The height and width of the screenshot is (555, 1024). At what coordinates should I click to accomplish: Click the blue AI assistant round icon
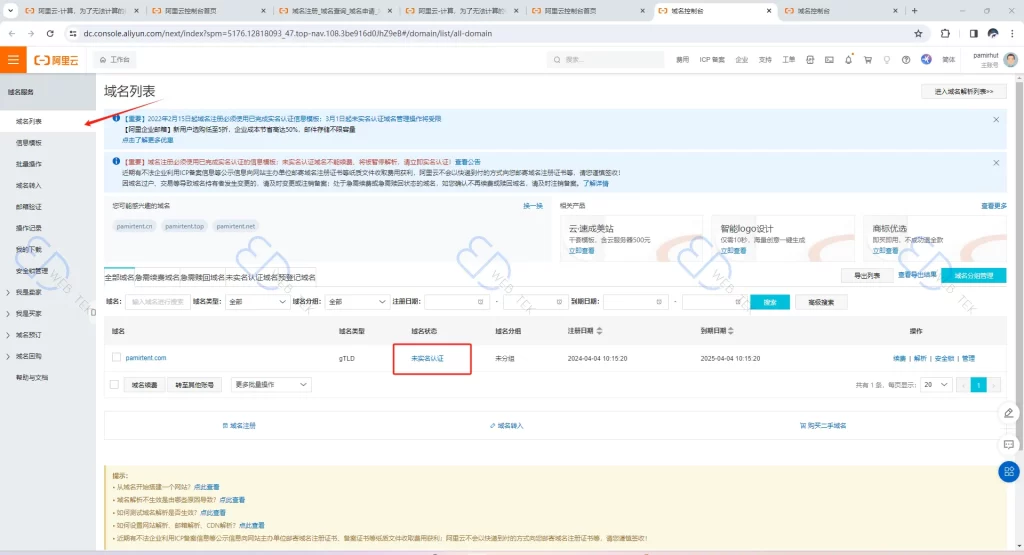(x=926, y=59)
